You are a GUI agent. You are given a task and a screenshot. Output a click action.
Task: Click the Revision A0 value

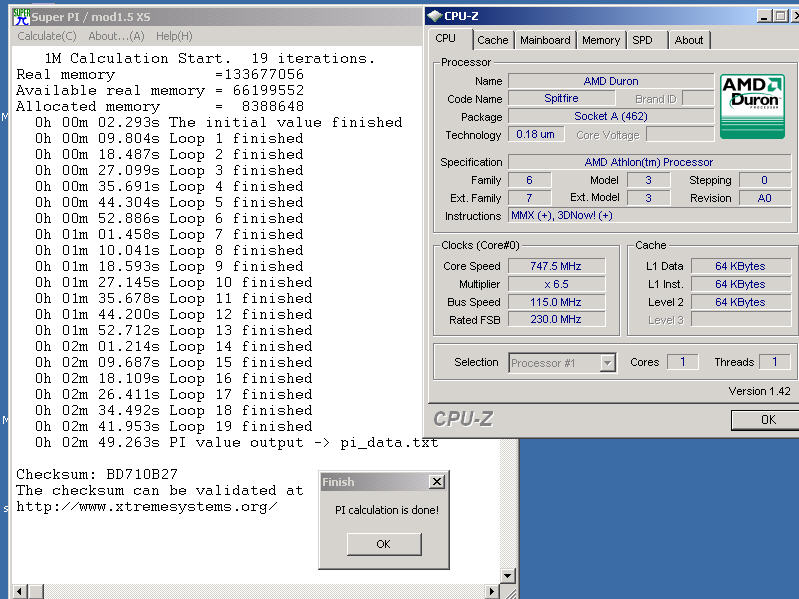pyautogui.click(x=765, y=198)
